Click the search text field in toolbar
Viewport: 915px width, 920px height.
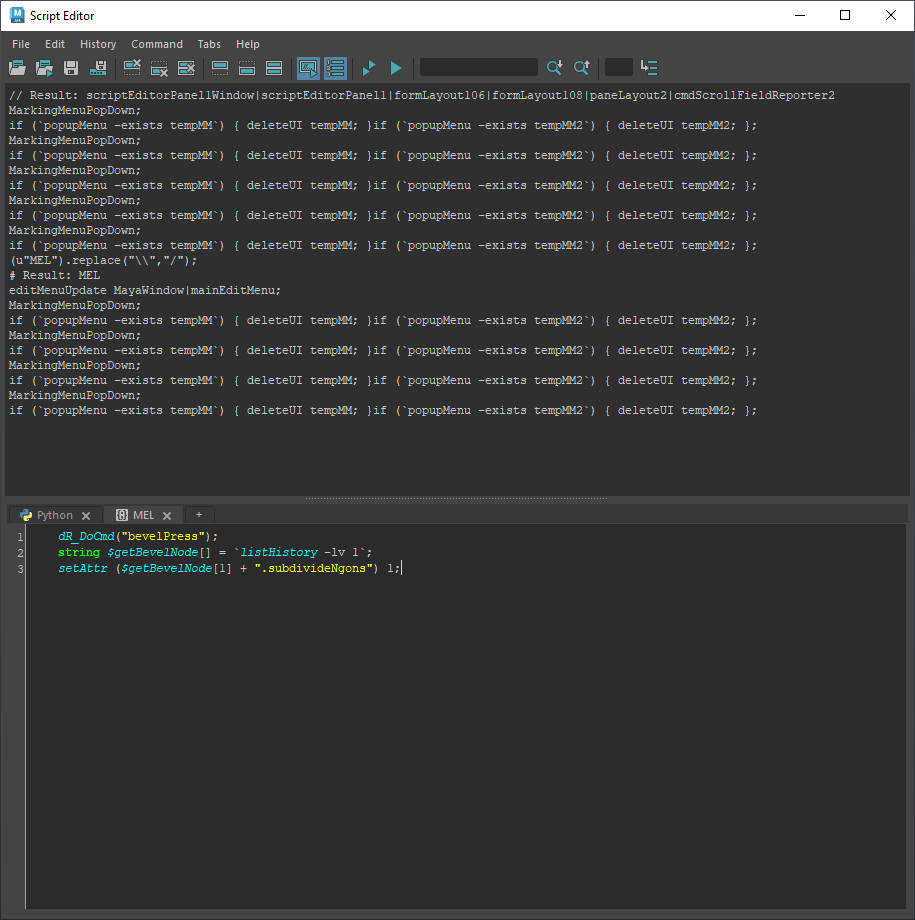(478, 68)
